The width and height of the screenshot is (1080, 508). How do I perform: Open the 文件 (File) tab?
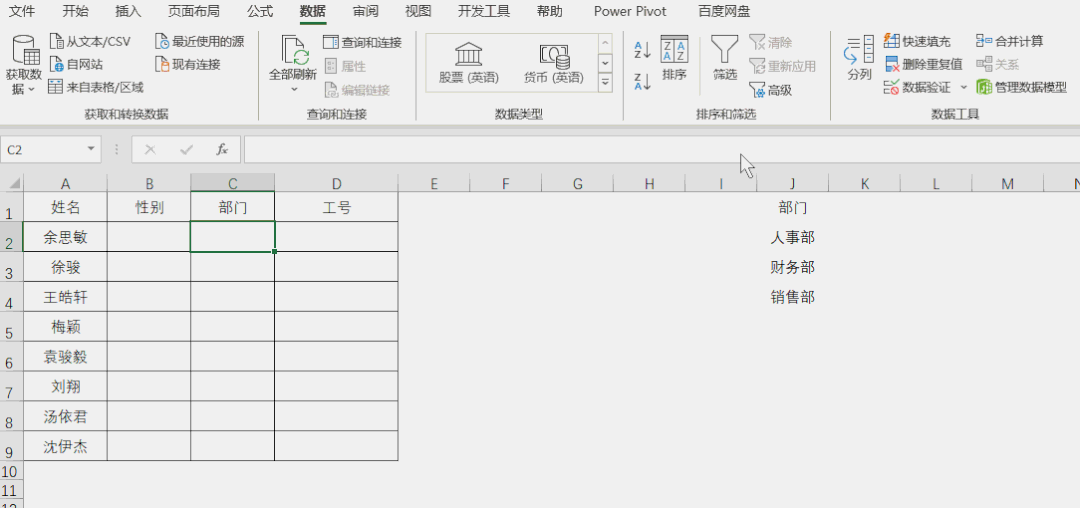pos(22,12)
